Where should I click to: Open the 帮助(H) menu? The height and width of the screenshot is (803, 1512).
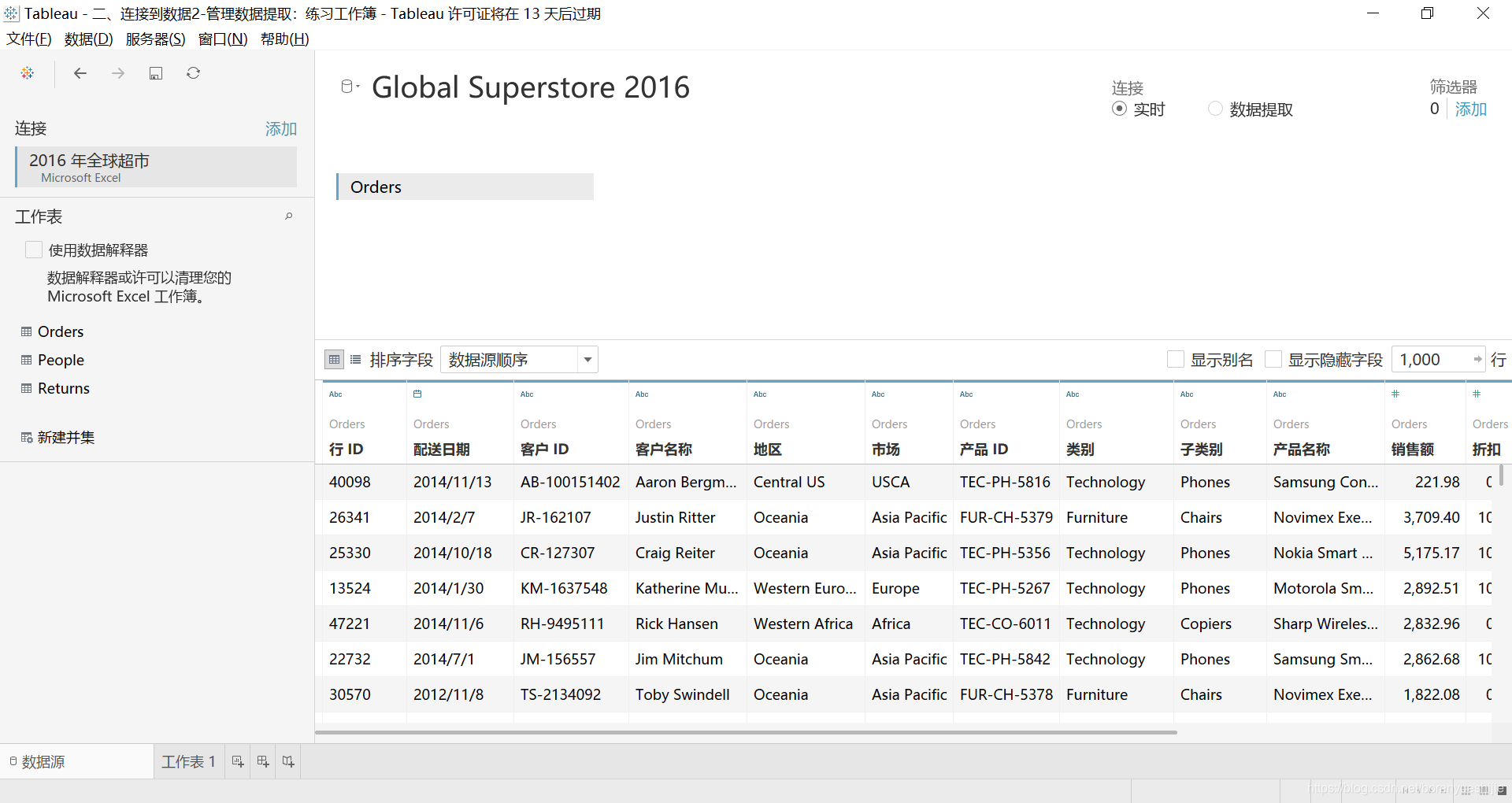coord(284,39)
